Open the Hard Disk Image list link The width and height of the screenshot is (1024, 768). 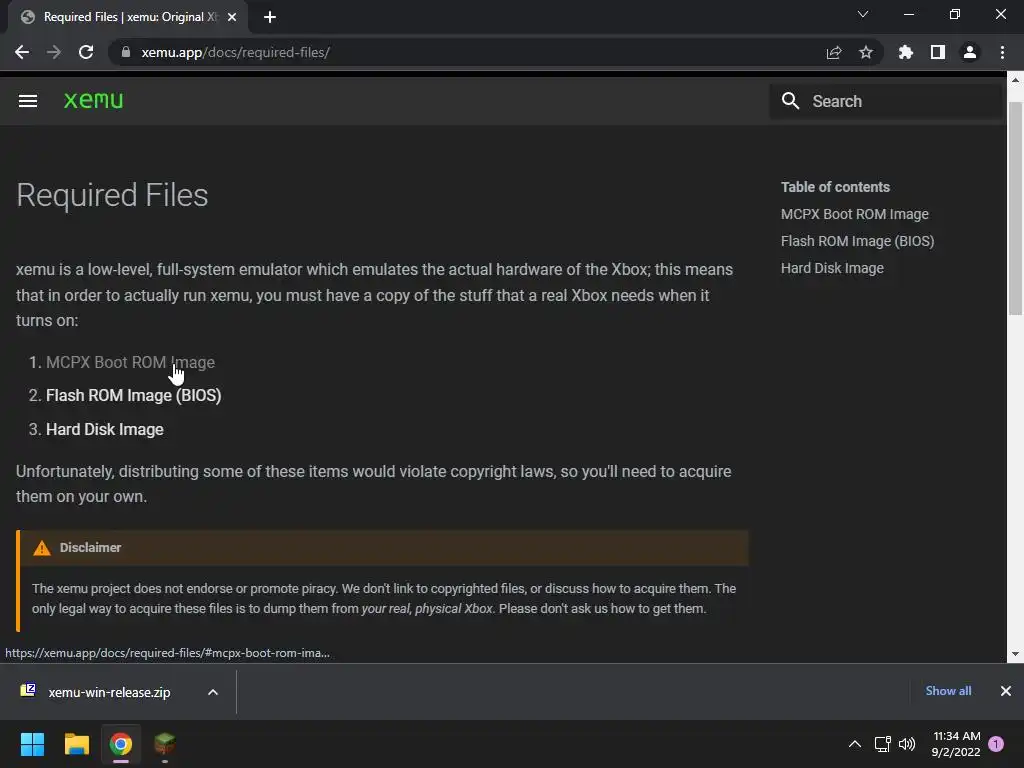(x=104, y=429)
